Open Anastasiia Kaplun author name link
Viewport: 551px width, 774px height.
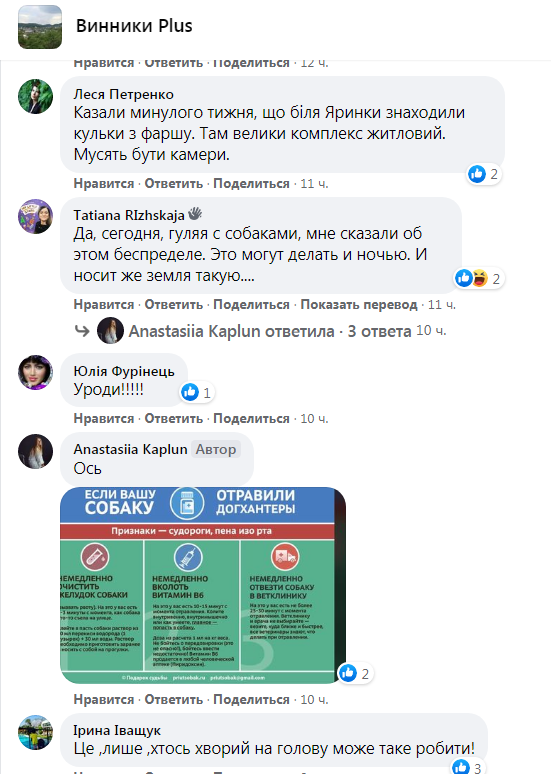point(130,449)
